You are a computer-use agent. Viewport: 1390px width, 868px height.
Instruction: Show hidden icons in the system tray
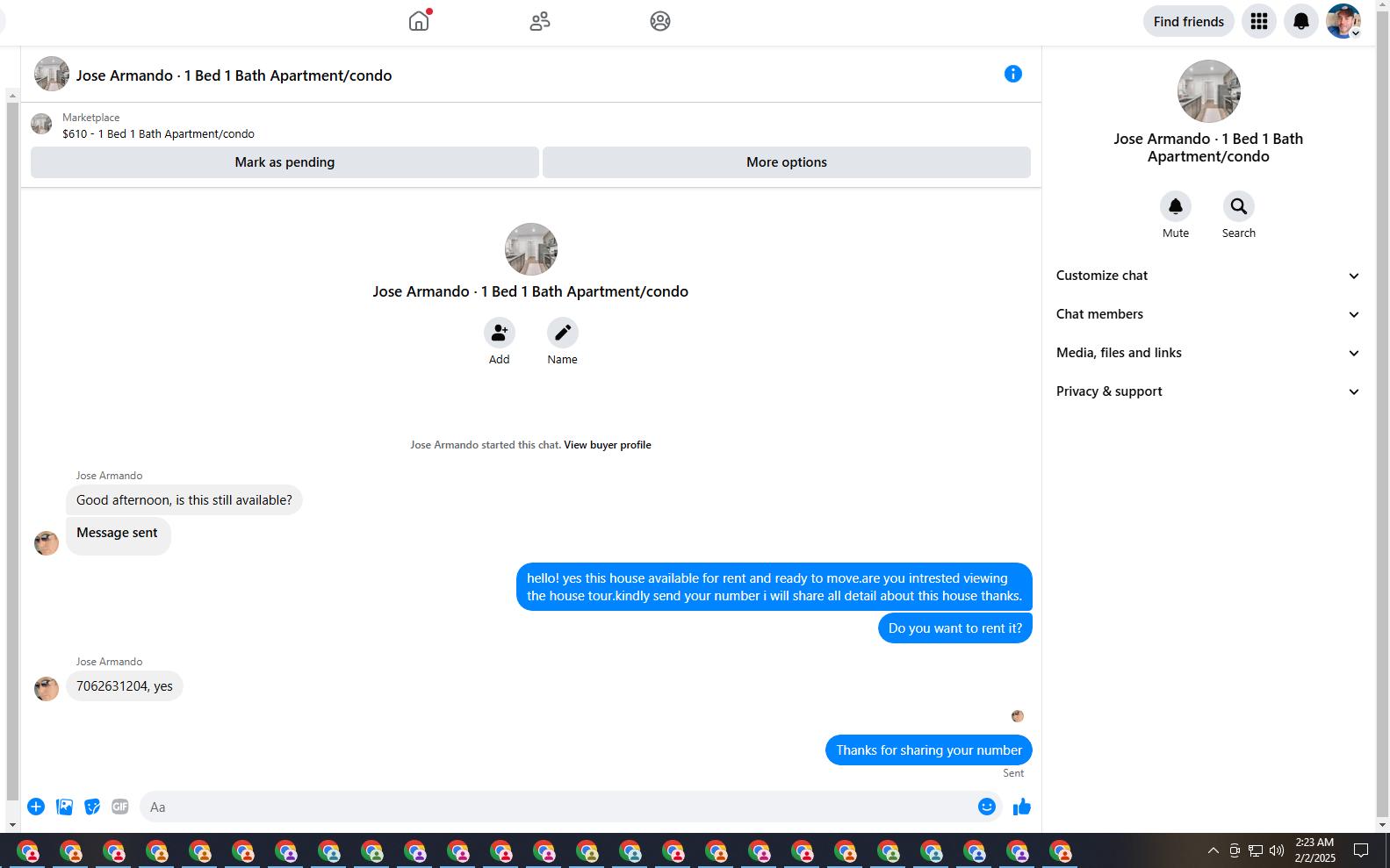point(1214,850)
